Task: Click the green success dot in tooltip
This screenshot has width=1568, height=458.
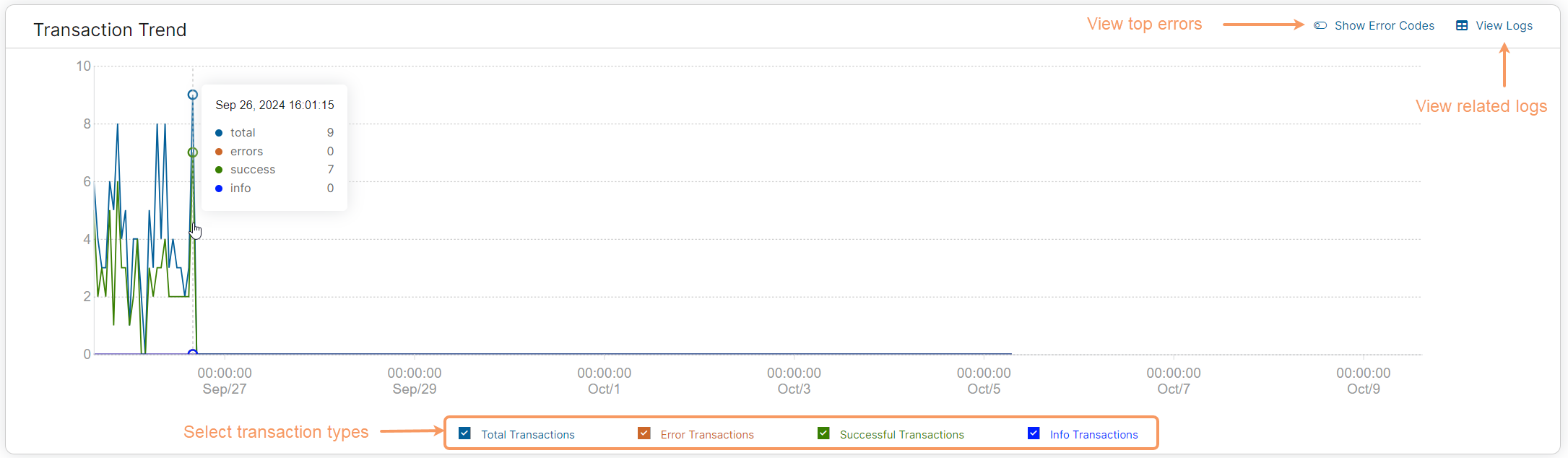Action: point(219,170)
